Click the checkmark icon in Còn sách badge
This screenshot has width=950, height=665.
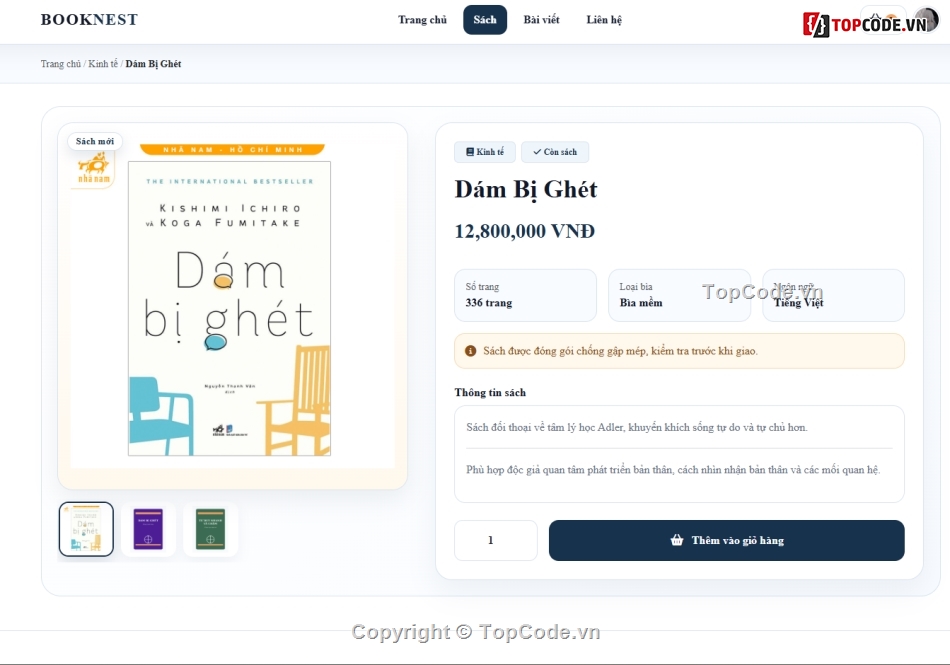pos(537,152)
